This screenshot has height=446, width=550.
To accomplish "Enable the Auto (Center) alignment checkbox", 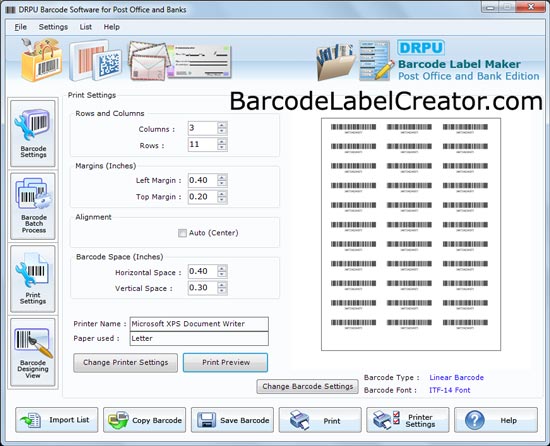I will [182, 233].
